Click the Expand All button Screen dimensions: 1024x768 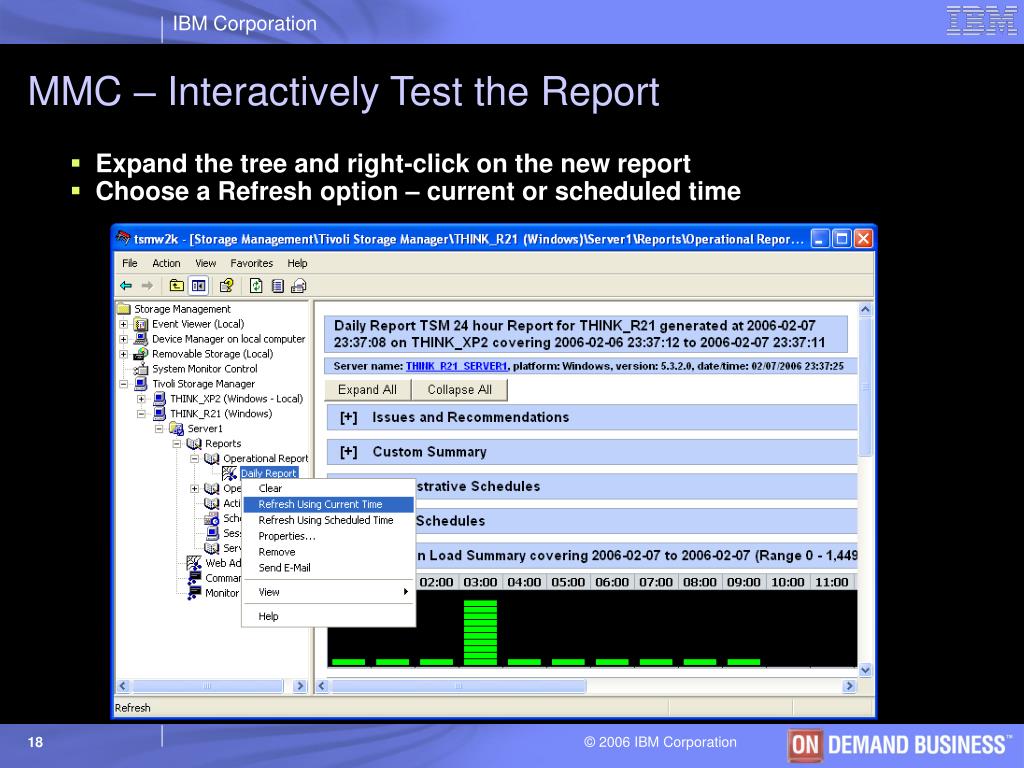tap(368, 389)
